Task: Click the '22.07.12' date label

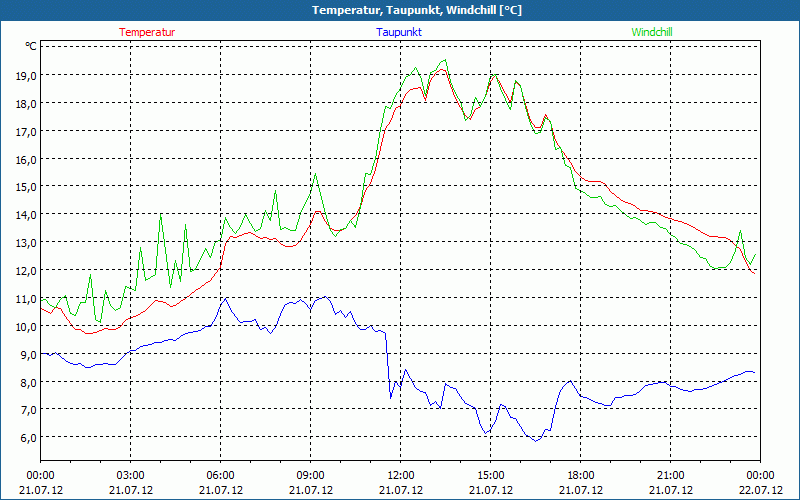Action: coord(760,490)
